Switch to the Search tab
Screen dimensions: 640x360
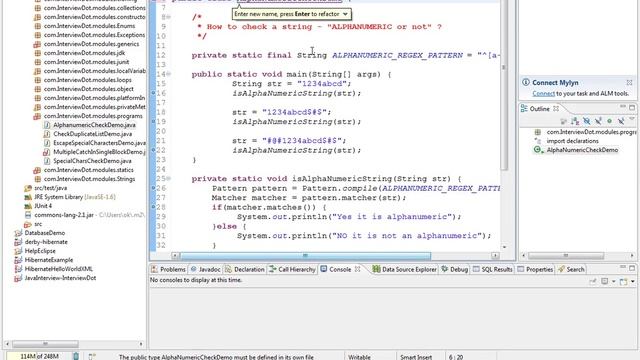571,269
